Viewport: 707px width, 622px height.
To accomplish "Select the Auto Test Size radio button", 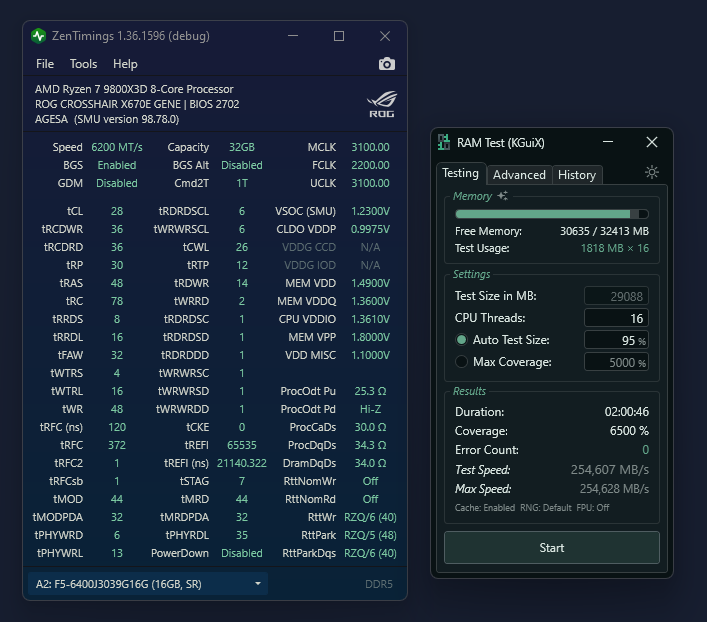I will tap(461, 340).
